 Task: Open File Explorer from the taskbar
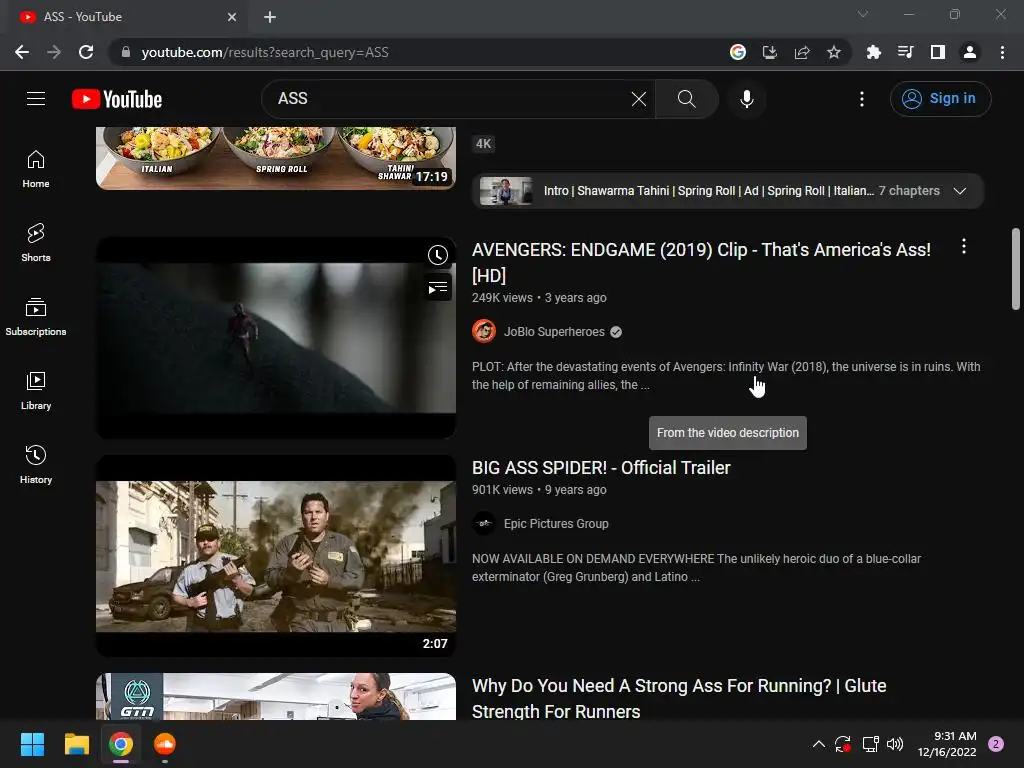[76, 744]
